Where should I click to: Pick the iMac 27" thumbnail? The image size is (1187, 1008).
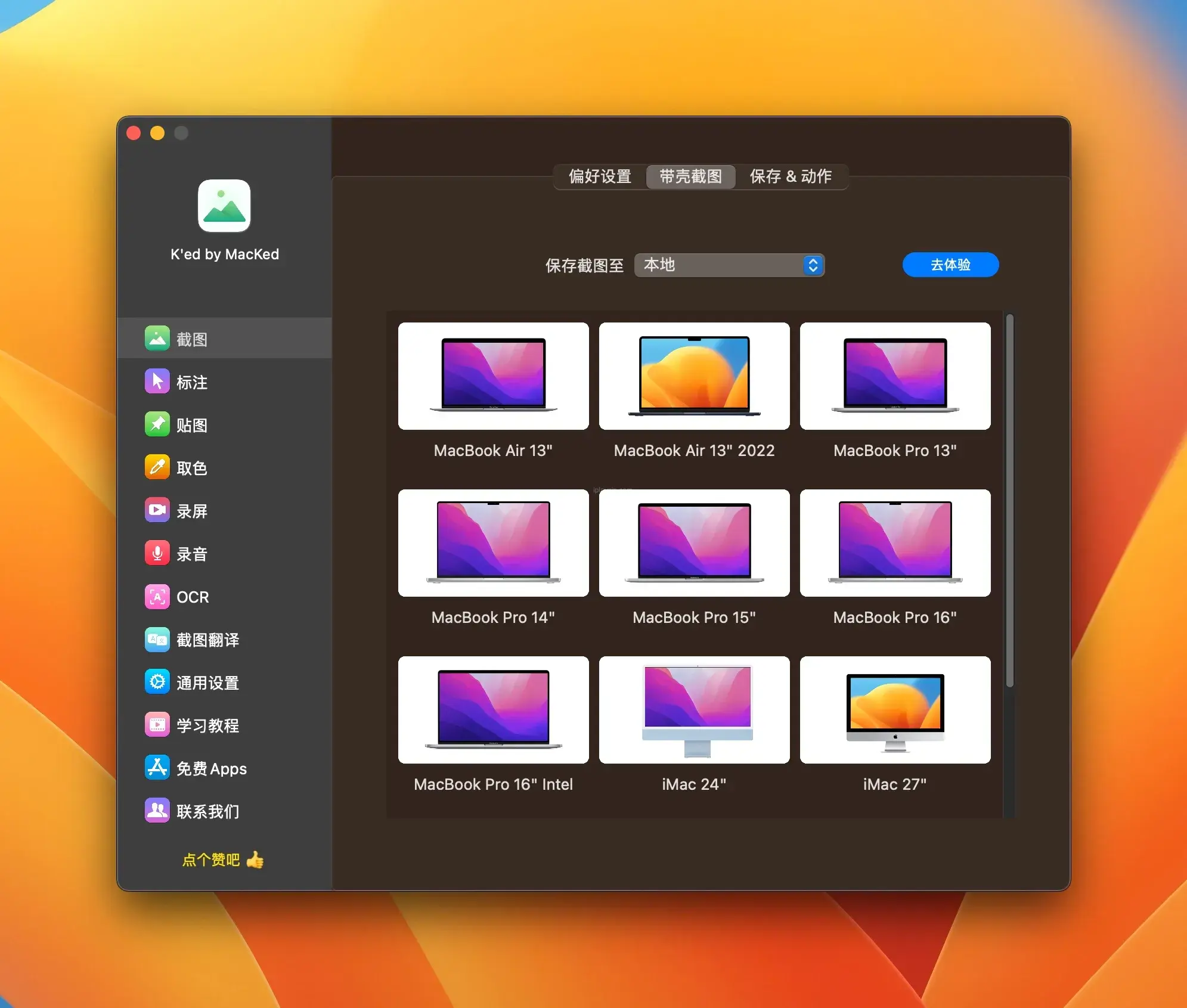895,710
